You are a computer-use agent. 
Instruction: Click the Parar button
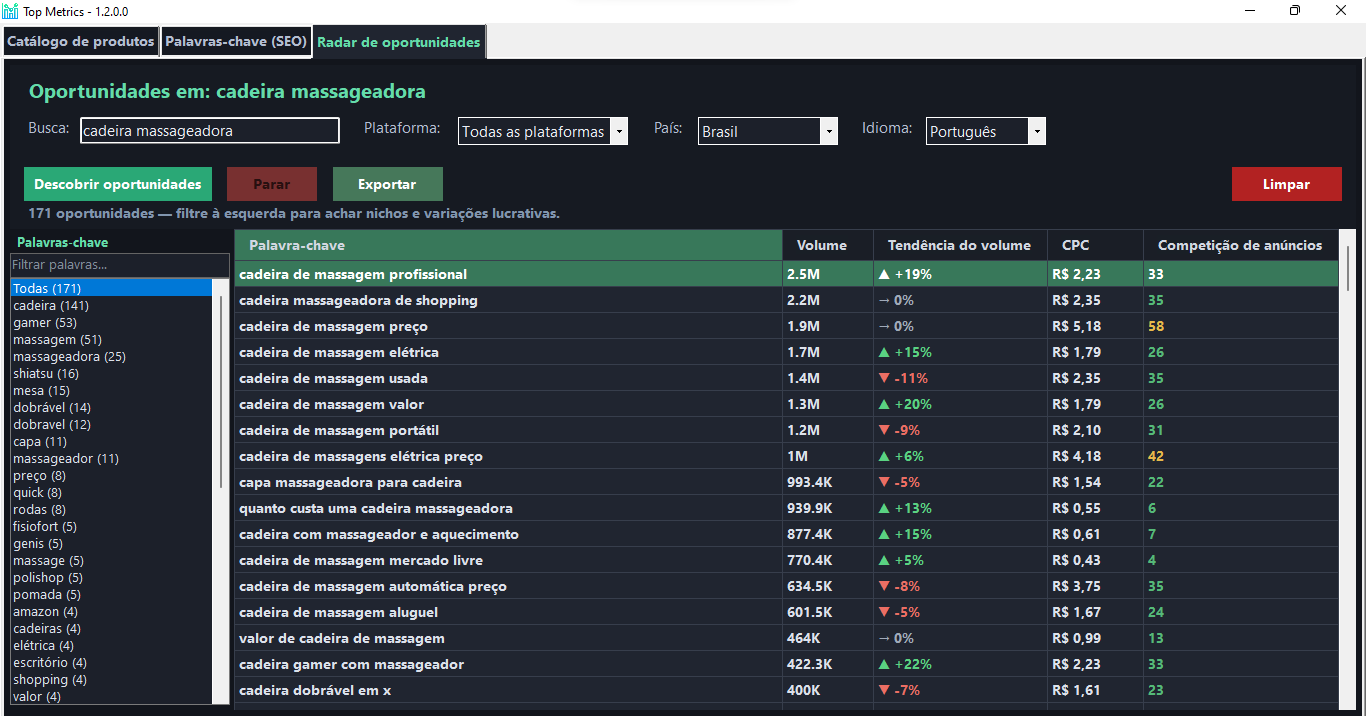[272, 184]
